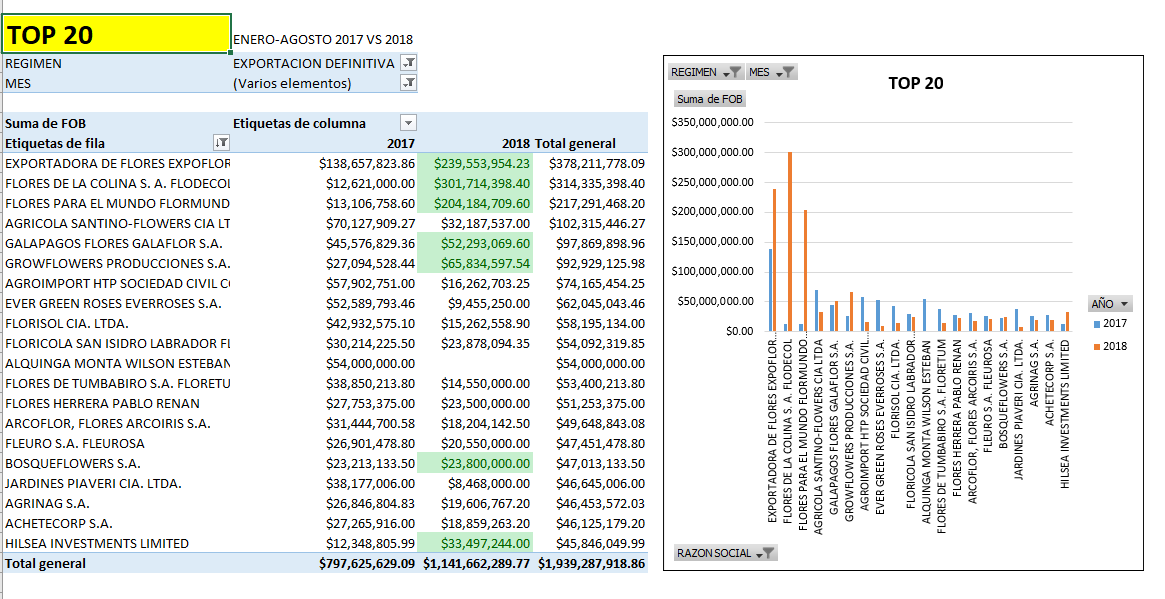Select the green cell $23,800,000.00

tap(475, 464)
